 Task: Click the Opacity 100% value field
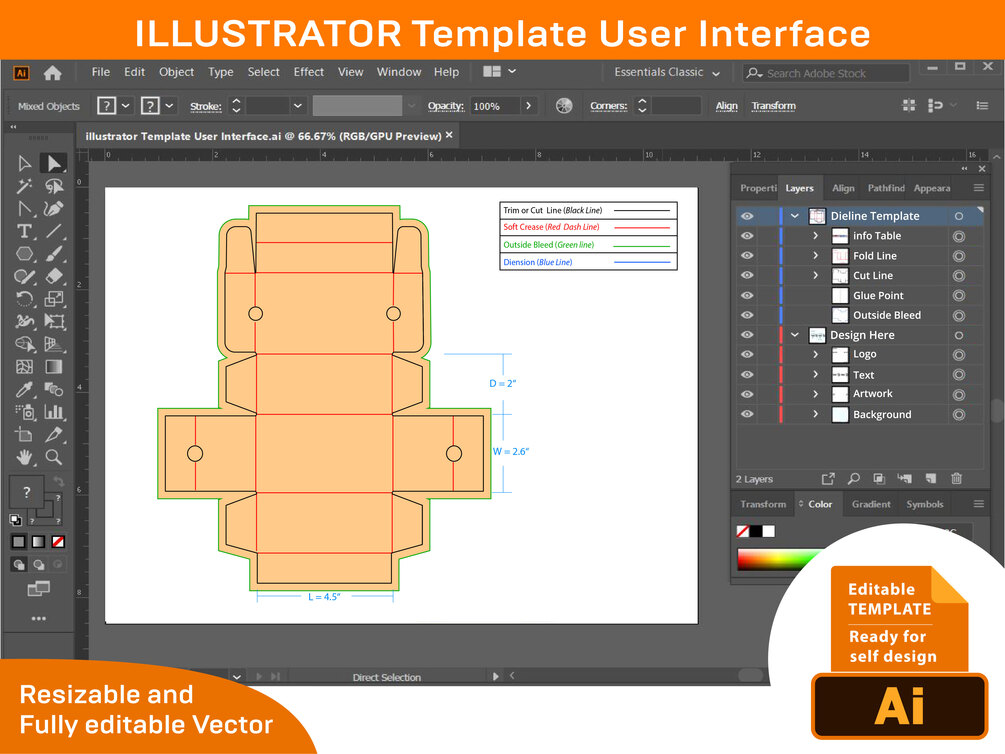coord(495,106)
